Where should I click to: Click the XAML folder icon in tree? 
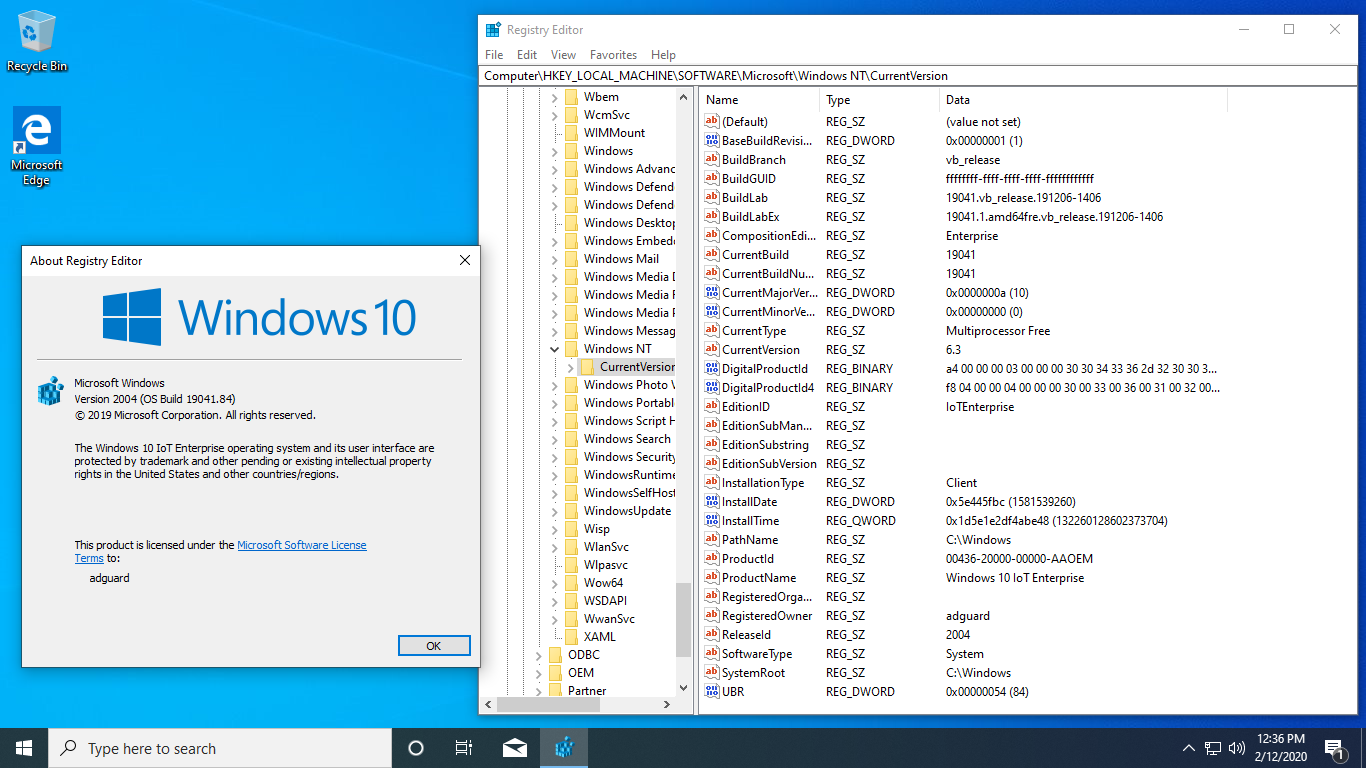point(571,637)
